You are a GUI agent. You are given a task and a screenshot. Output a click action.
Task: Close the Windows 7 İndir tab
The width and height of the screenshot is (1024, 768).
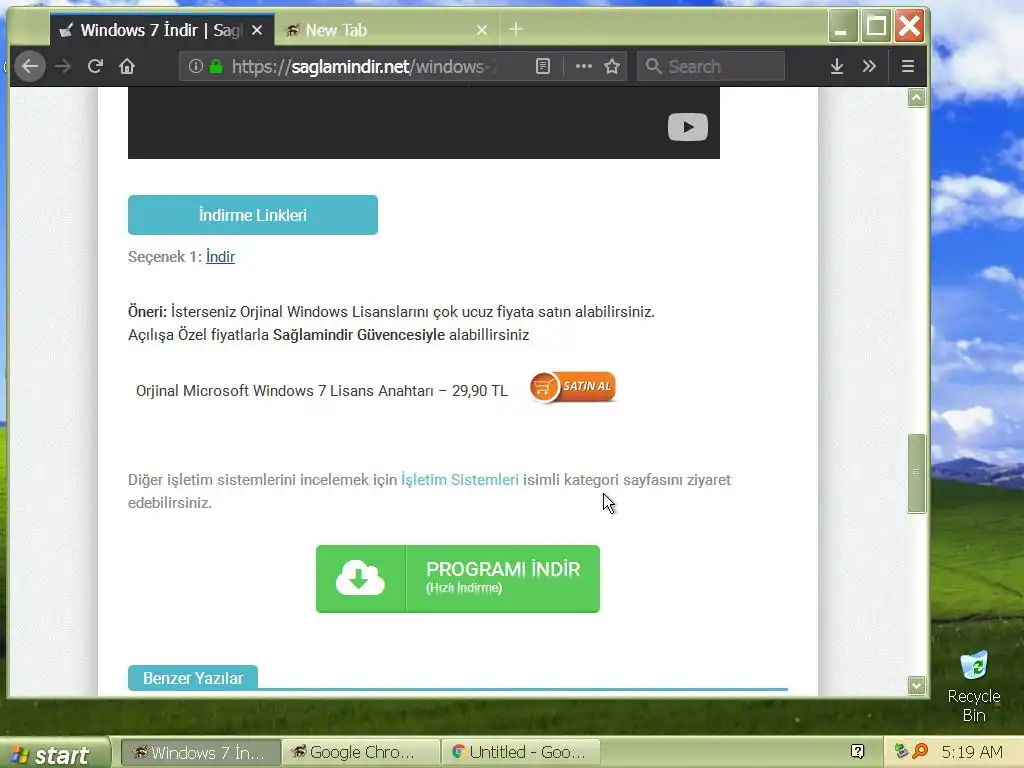[257, 30]
